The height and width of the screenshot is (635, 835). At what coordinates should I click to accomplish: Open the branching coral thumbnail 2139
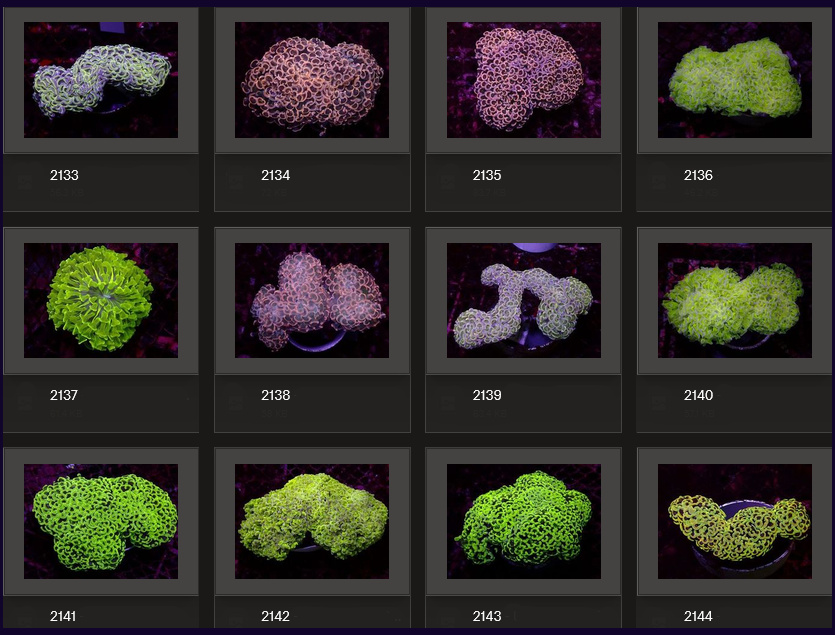point(523,300)
